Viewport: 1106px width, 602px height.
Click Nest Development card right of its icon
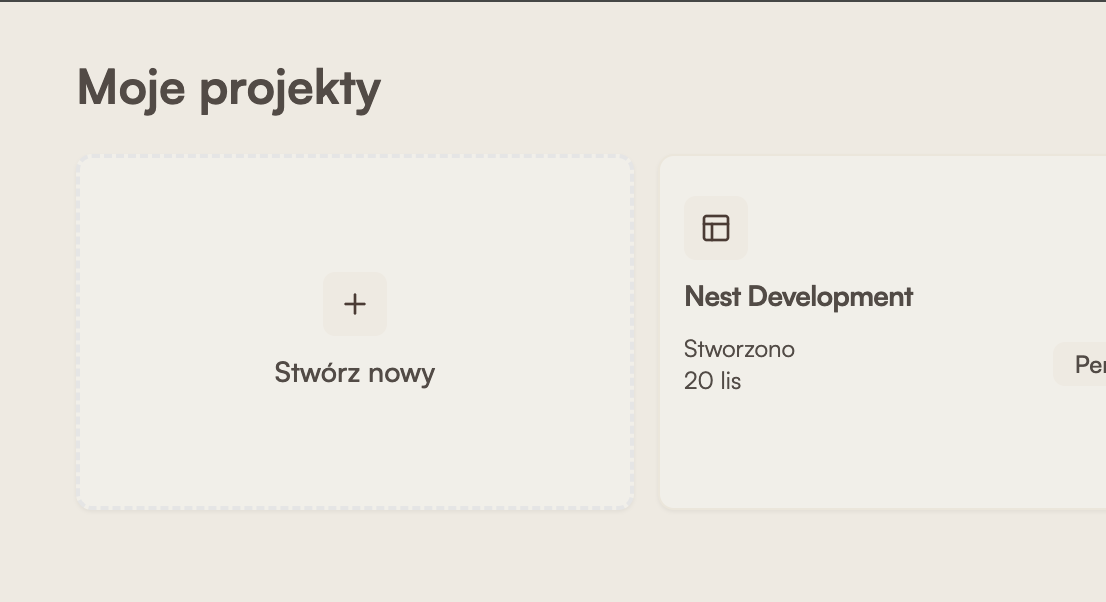900,228
